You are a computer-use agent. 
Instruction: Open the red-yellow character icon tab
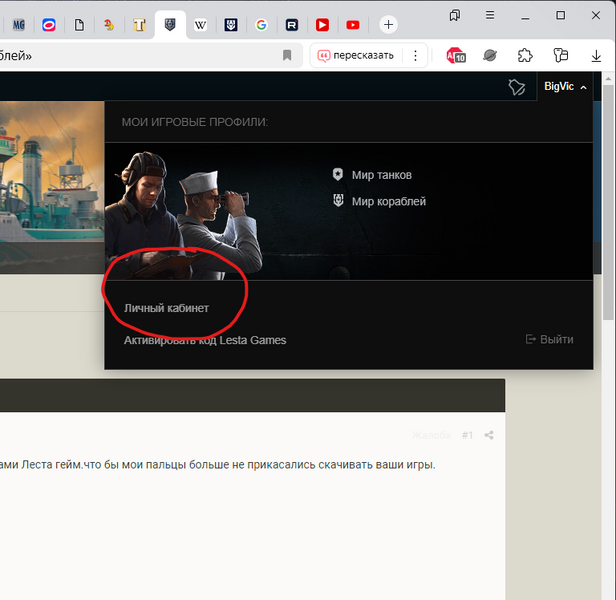click(109, 25)
